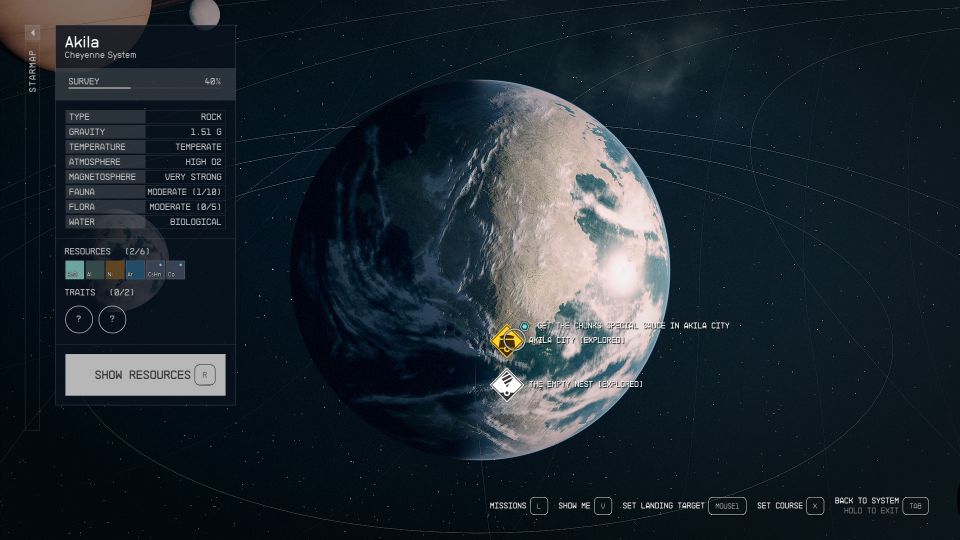
Task: Click the Type Rock row
Action: point(145,117)
